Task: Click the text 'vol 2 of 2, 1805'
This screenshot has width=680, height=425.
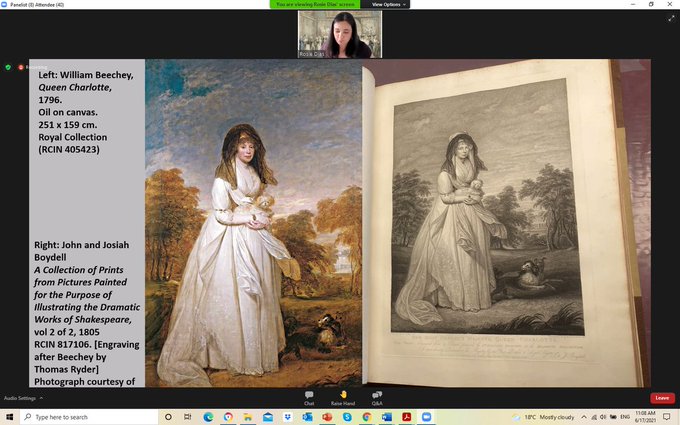Action: pos(67,332)
